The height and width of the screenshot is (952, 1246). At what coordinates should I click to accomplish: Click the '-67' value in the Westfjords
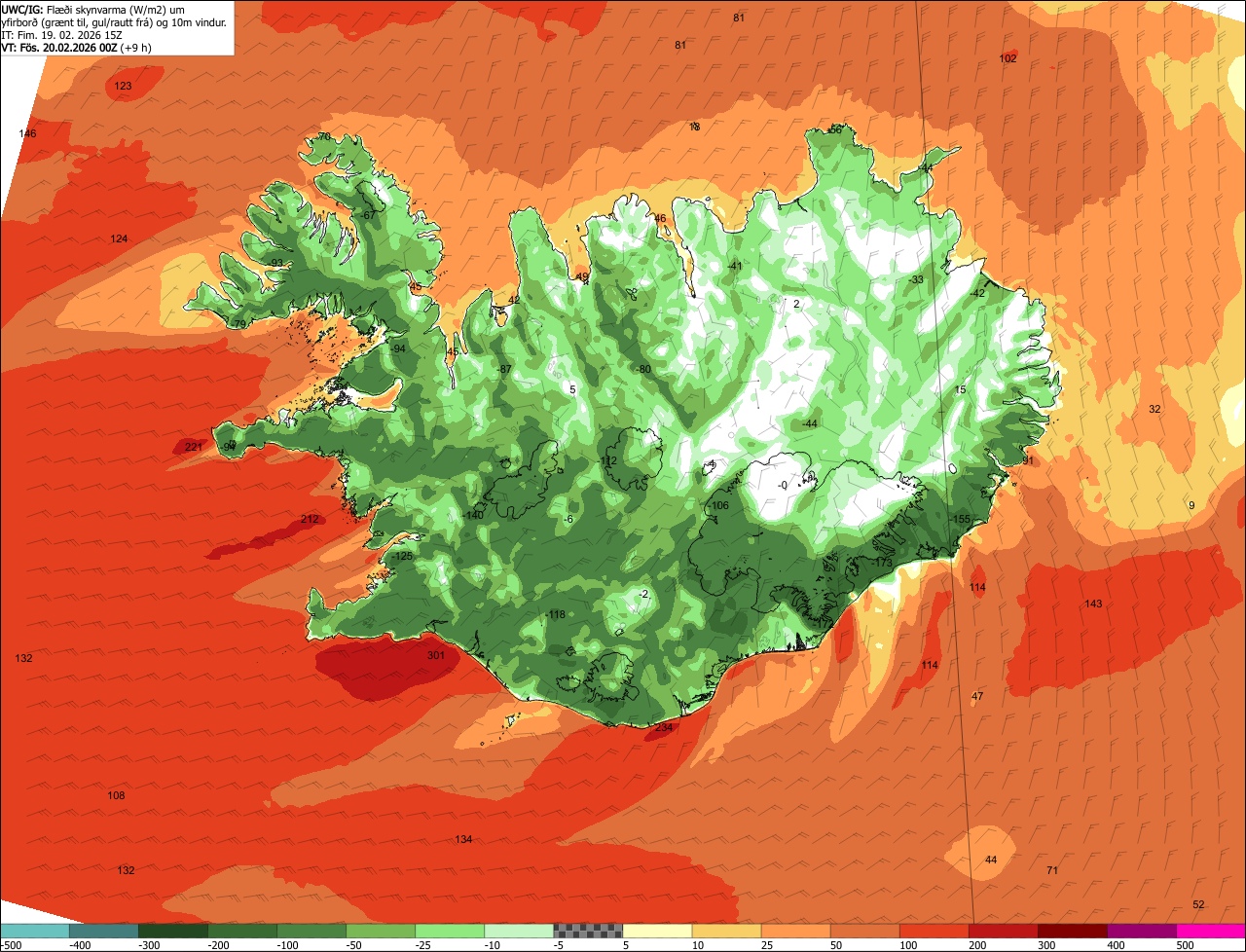tap(368, 214)
